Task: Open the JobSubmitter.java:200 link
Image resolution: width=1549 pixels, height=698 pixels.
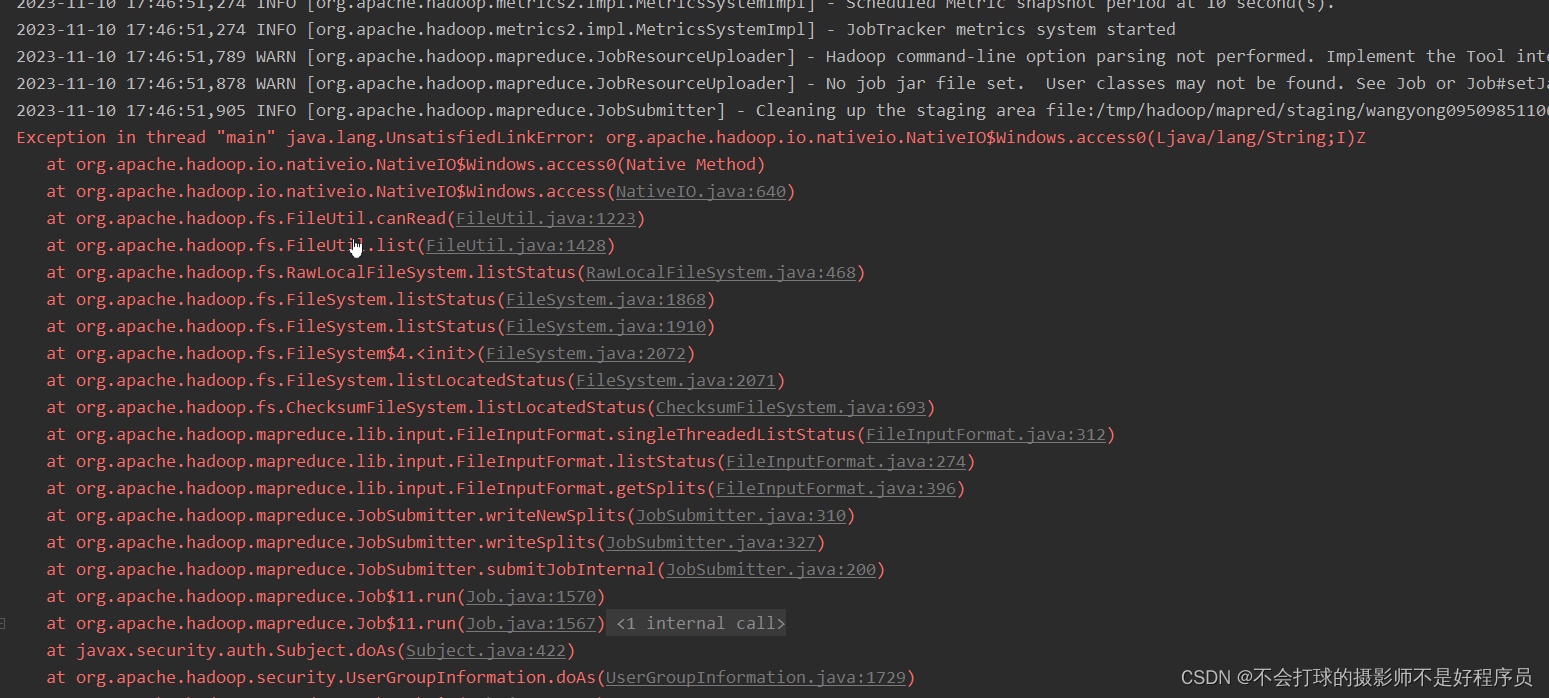Action: (x=772, y=569)
